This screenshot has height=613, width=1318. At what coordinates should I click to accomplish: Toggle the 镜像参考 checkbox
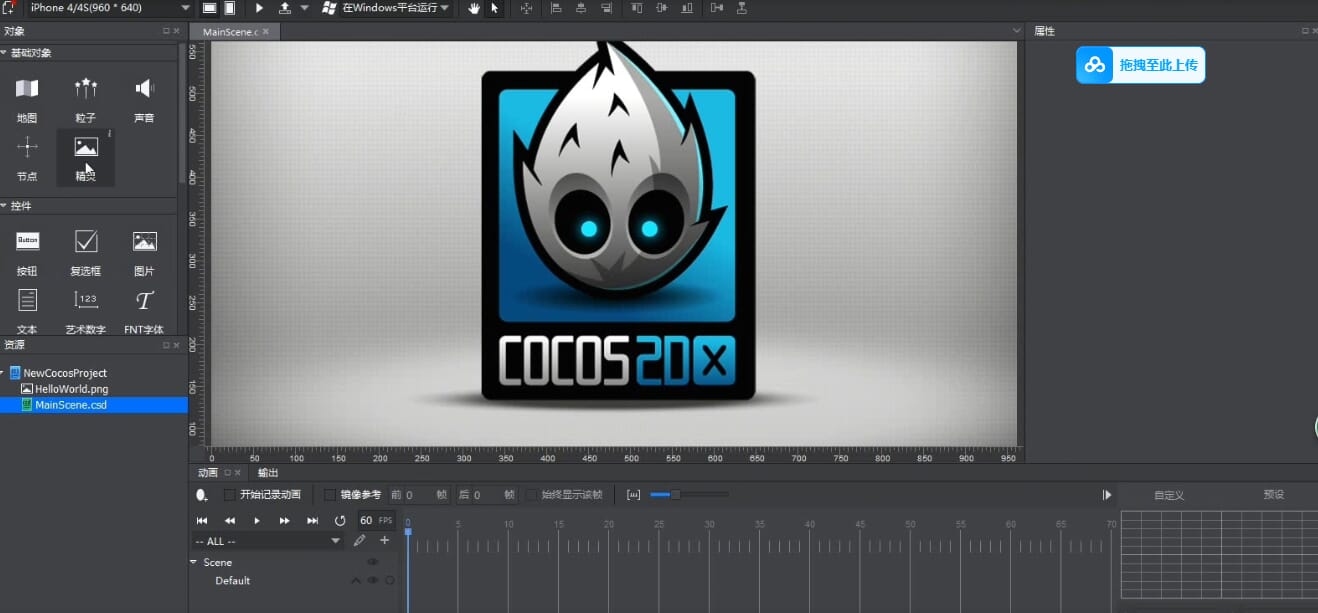[330, 495]
